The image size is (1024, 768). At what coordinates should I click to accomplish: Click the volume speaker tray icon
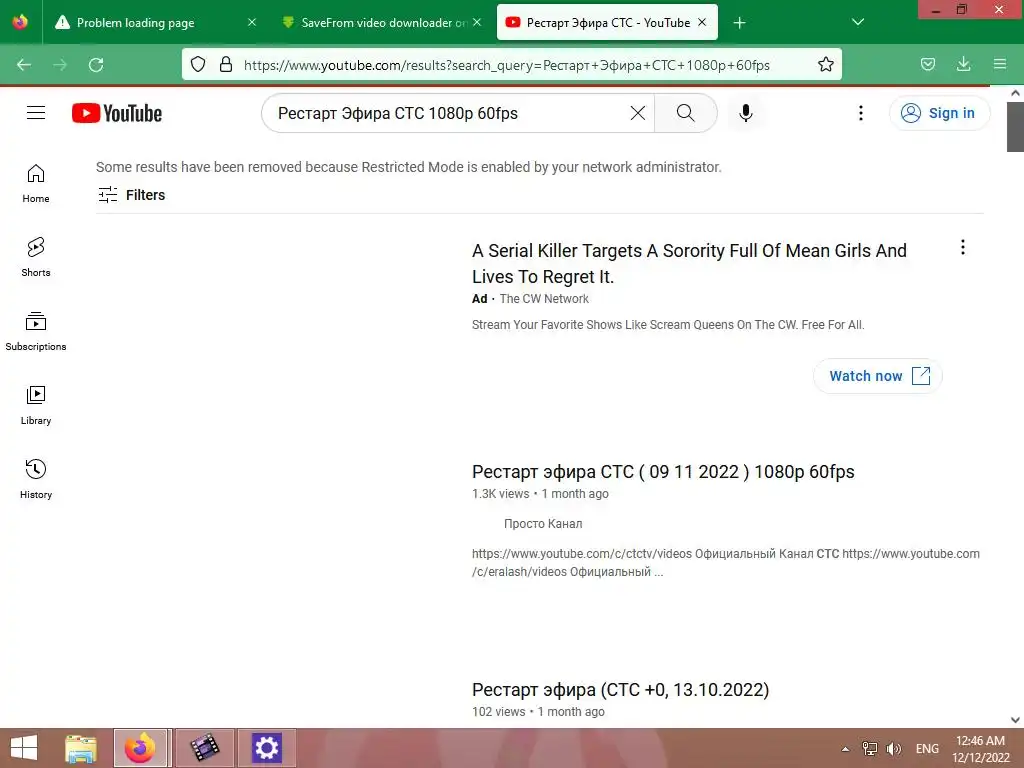click(893, 749)
